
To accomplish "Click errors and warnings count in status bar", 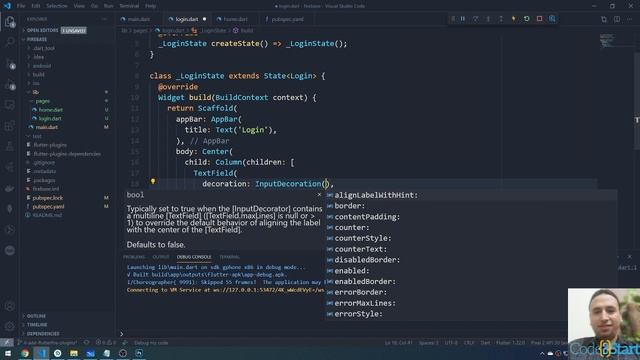I will pos(105,342).
